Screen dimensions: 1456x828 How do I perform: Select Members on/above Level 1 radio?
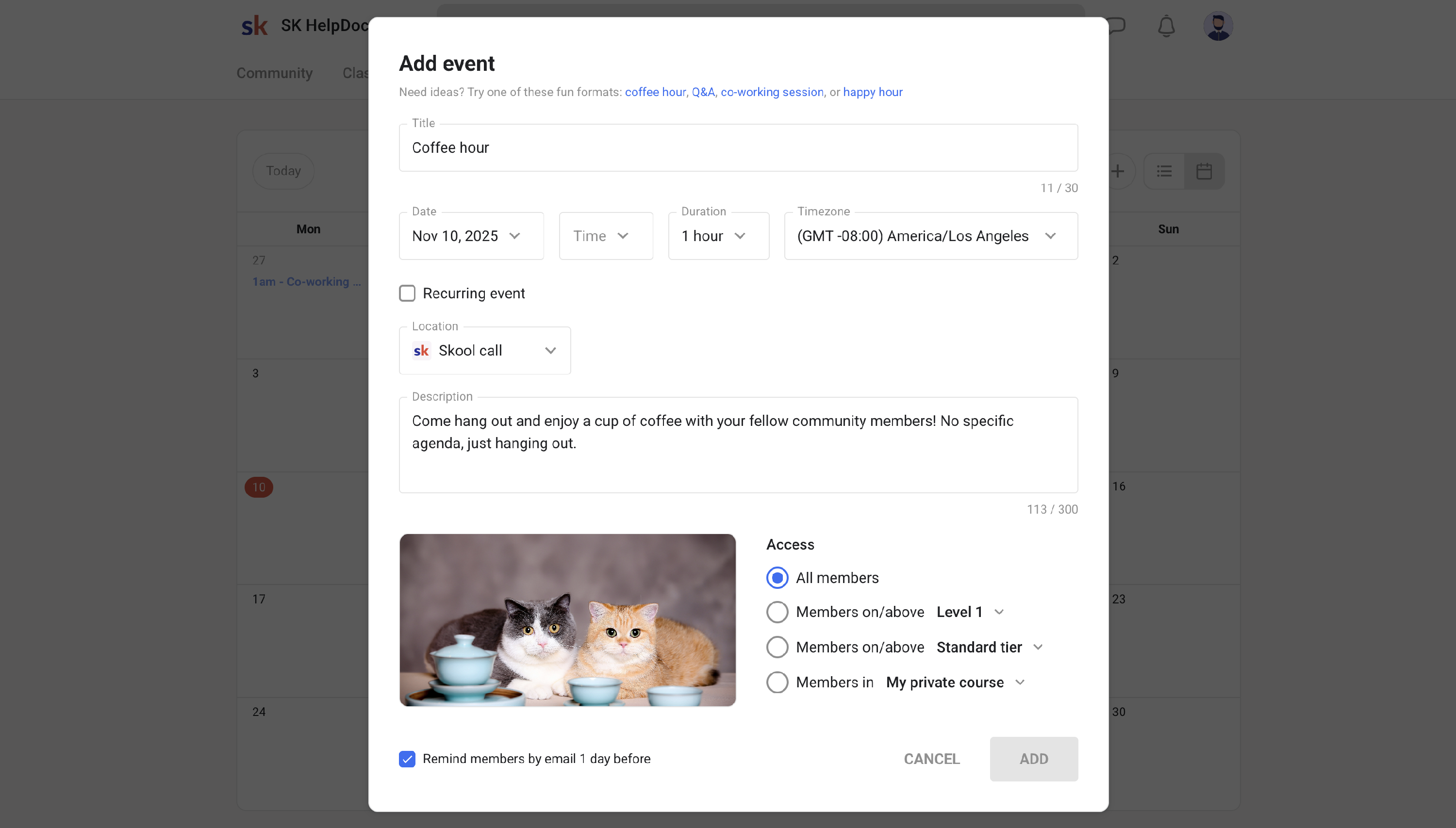(777, 613)
